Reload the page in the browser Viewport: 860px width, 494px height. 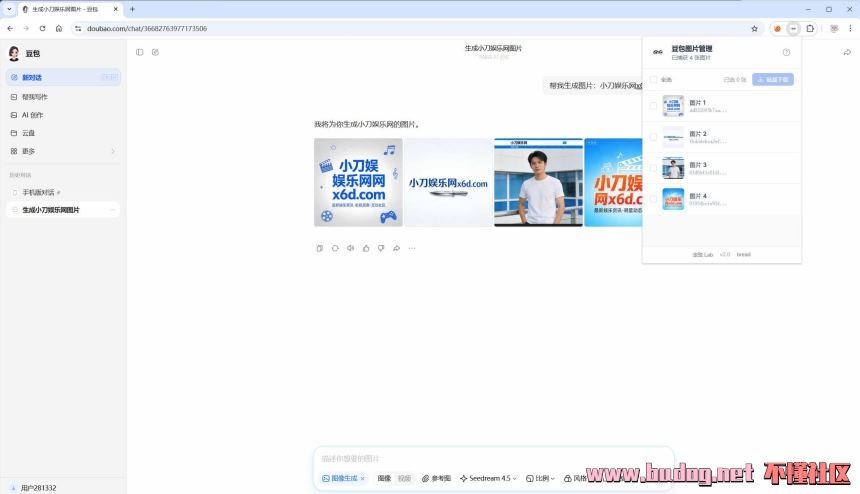click(x=42, y=29)
